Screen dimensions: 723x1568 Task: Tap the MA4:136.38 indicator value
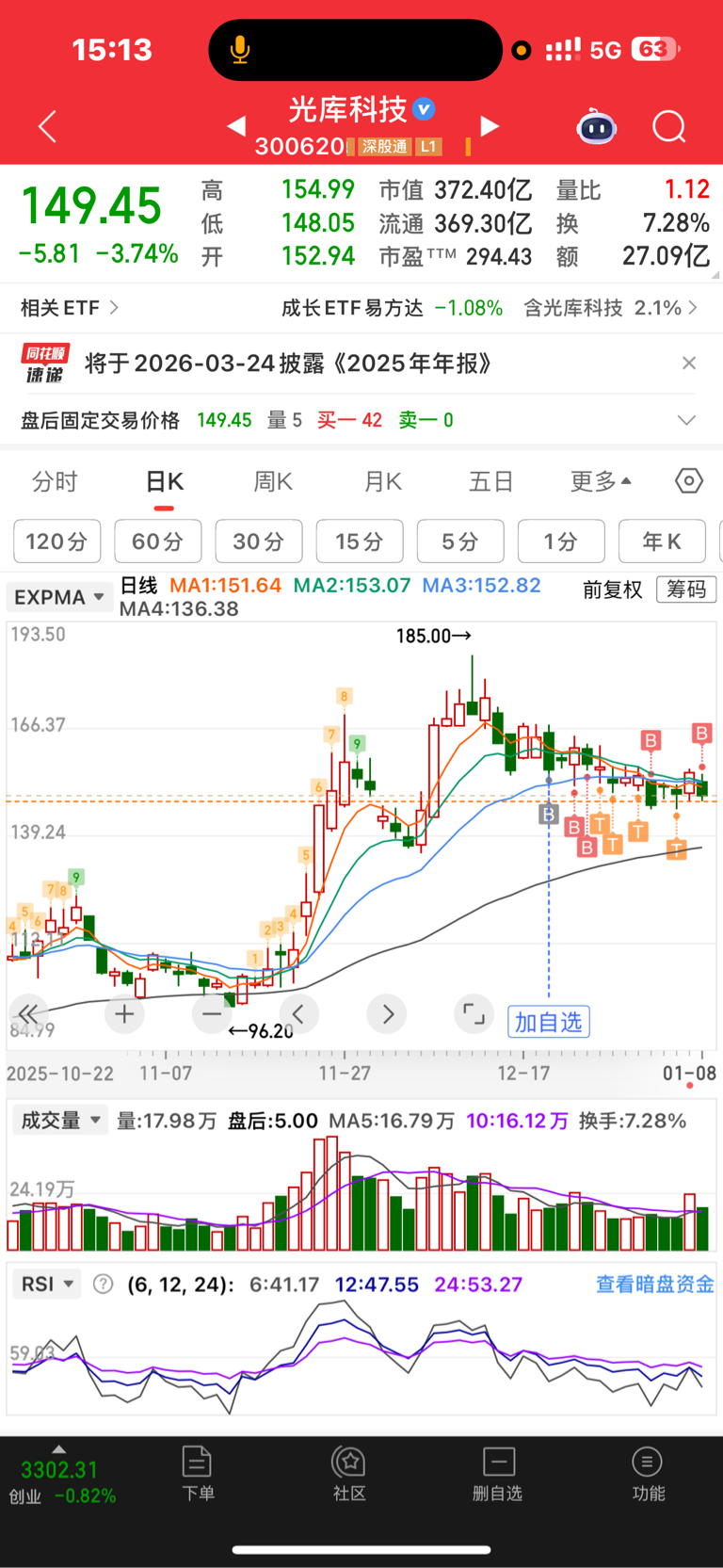coord(179,609)
